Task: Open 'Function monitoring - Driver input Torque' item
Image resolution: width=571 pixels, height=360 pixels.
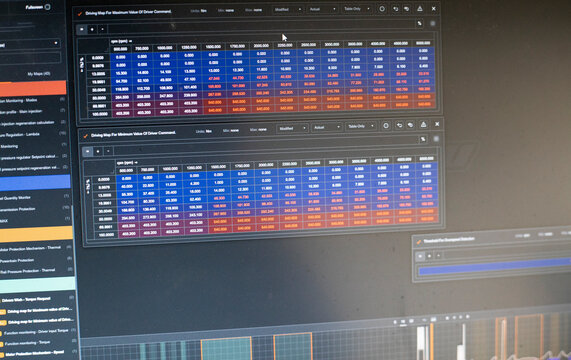Action: point(36,332)
